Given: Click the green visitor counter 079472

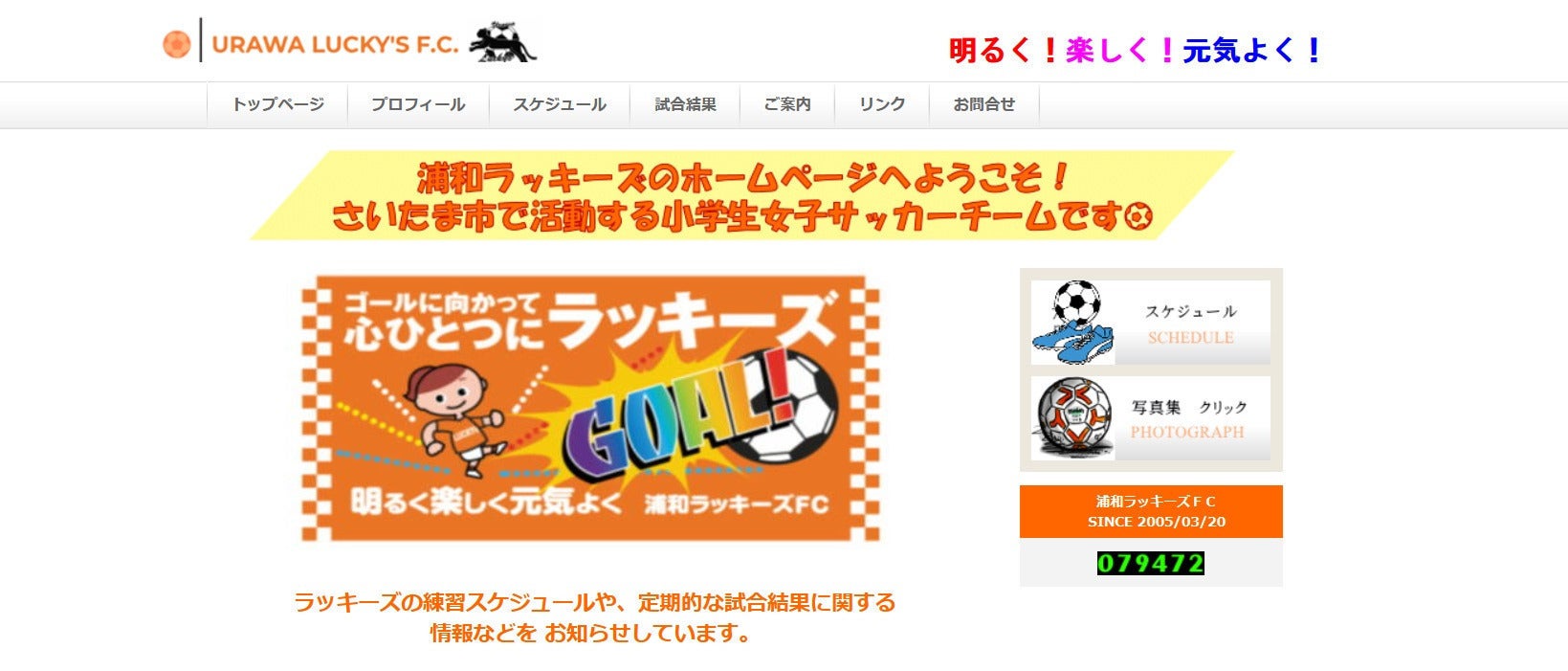Looking at the screenshot, I should pyautogui.click(x=1151, y=563).
